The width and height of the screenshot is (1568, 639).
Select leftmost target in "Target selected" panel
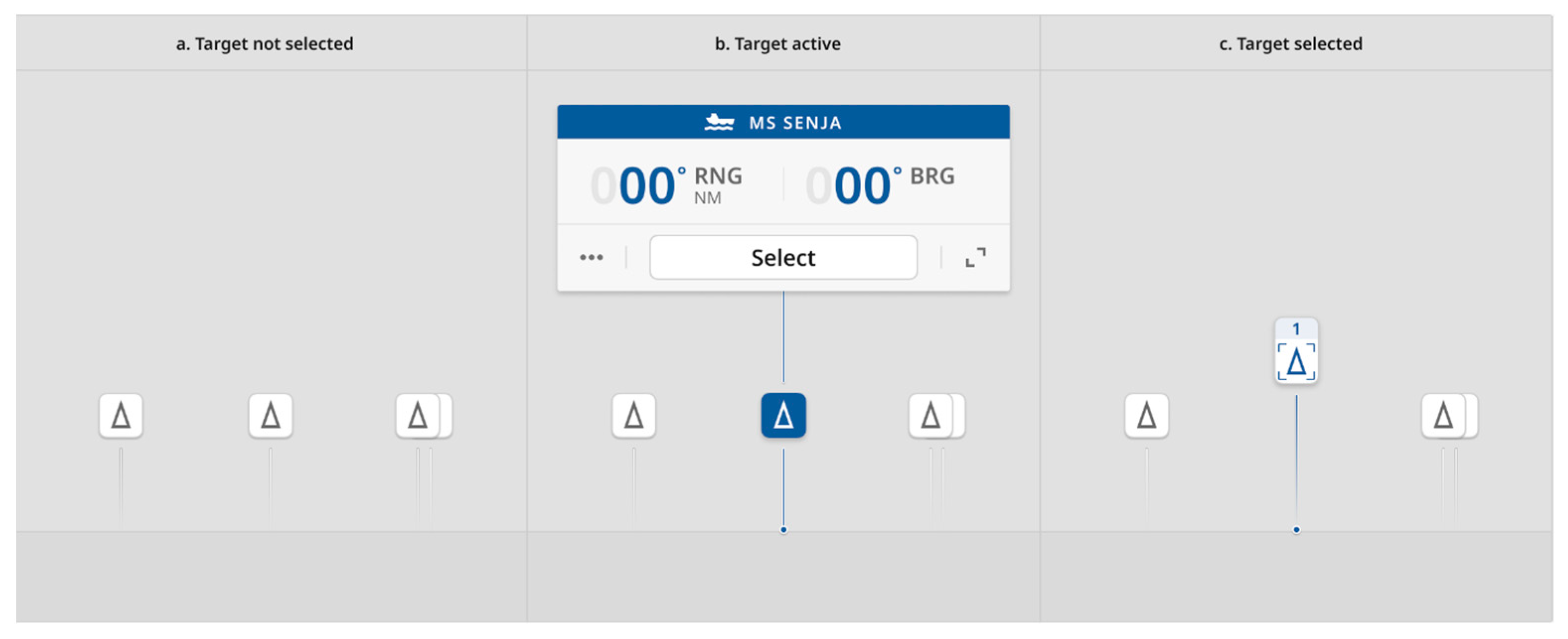pyautogui.click(x=1147, y=416)
